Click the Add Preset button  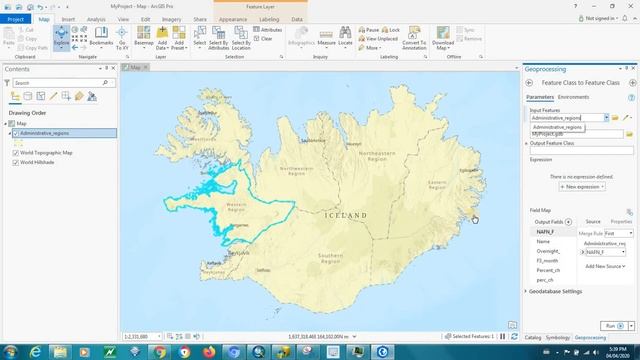(x=179, y=38)
